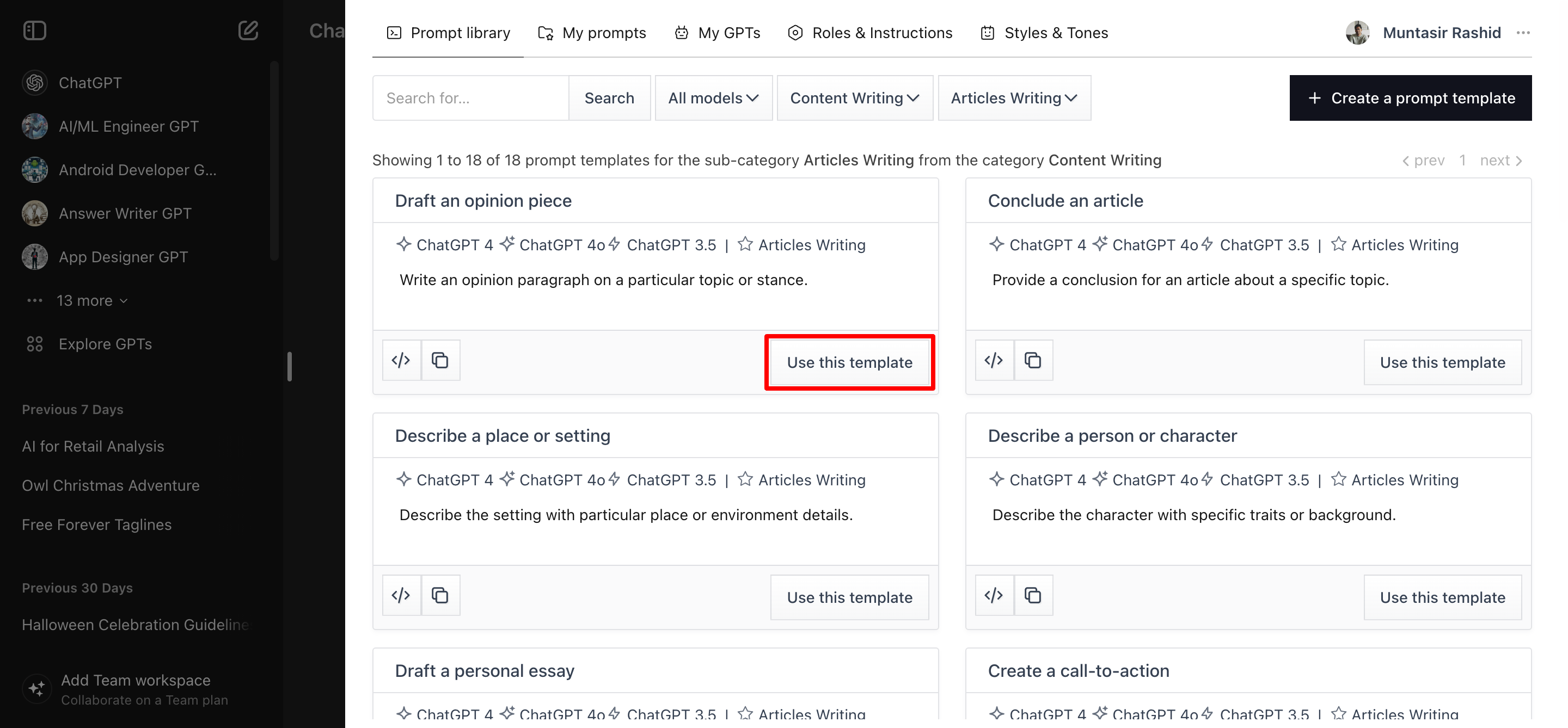Click the code icon on Draft an opinion piece
The image size is (1568, 728).
point(401,361)
